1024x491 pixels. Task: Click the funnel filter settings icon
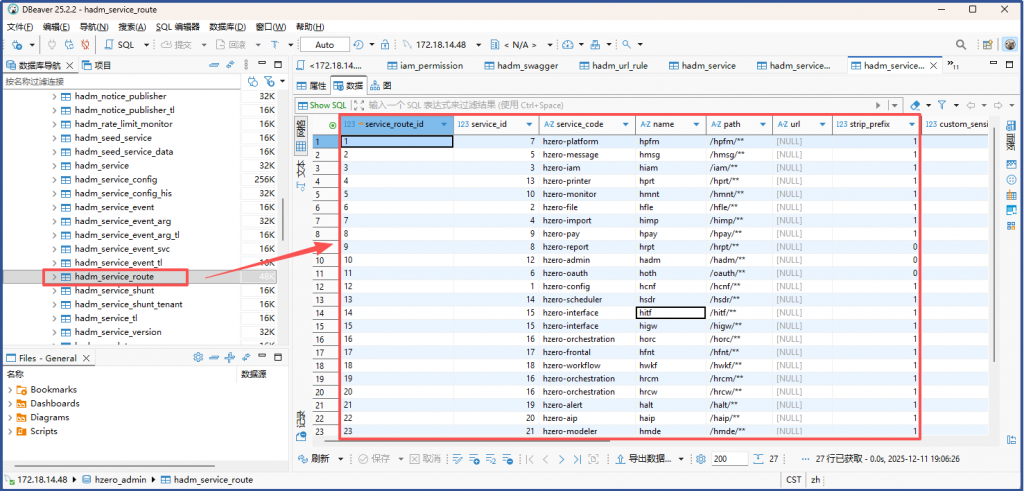click(941, 105)
